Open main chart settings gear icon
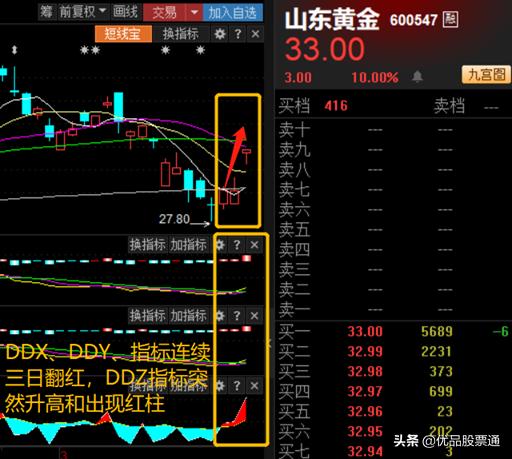This screenshot has height=459, width=512. point(220,34)
